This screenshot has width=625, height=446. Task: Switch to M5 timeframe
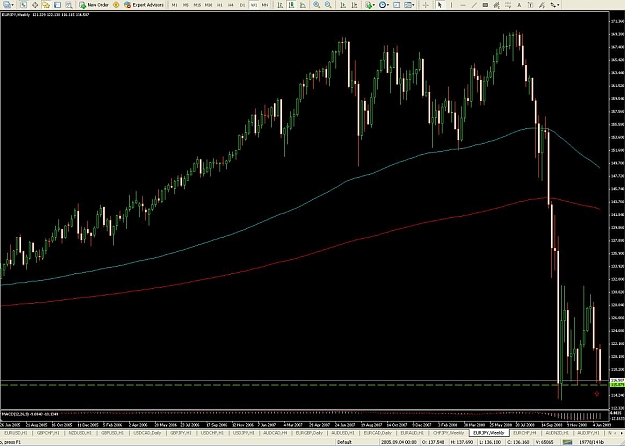[x=186, y=5]
